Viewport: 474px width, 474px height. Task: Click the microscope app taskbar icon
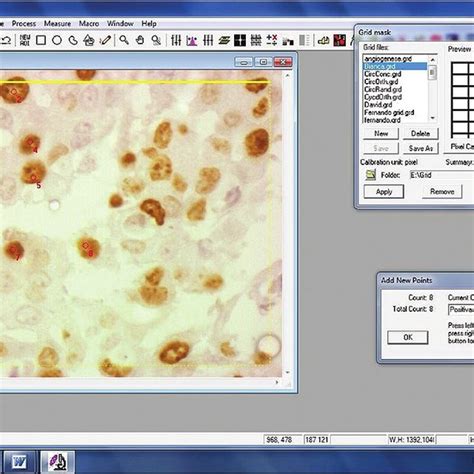58,462
